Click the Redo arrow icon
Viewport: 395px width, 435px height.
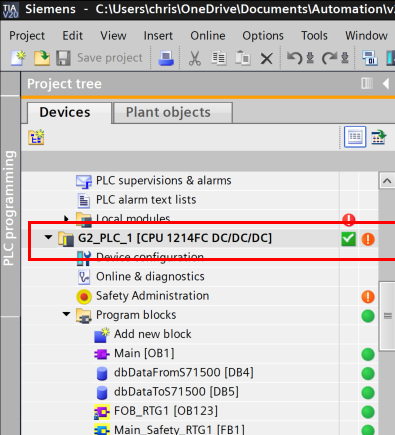pos(329,58)
